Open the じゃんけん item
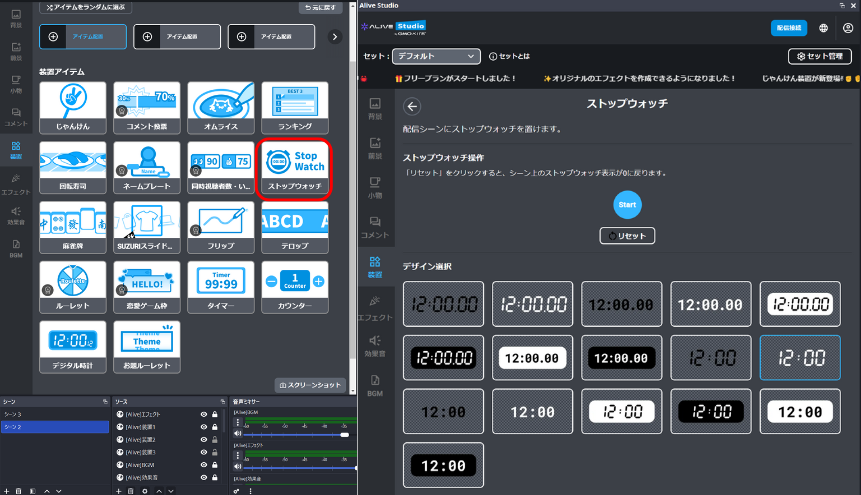The width and height of the screenshot is (861, 495). (x=72, y=105)
